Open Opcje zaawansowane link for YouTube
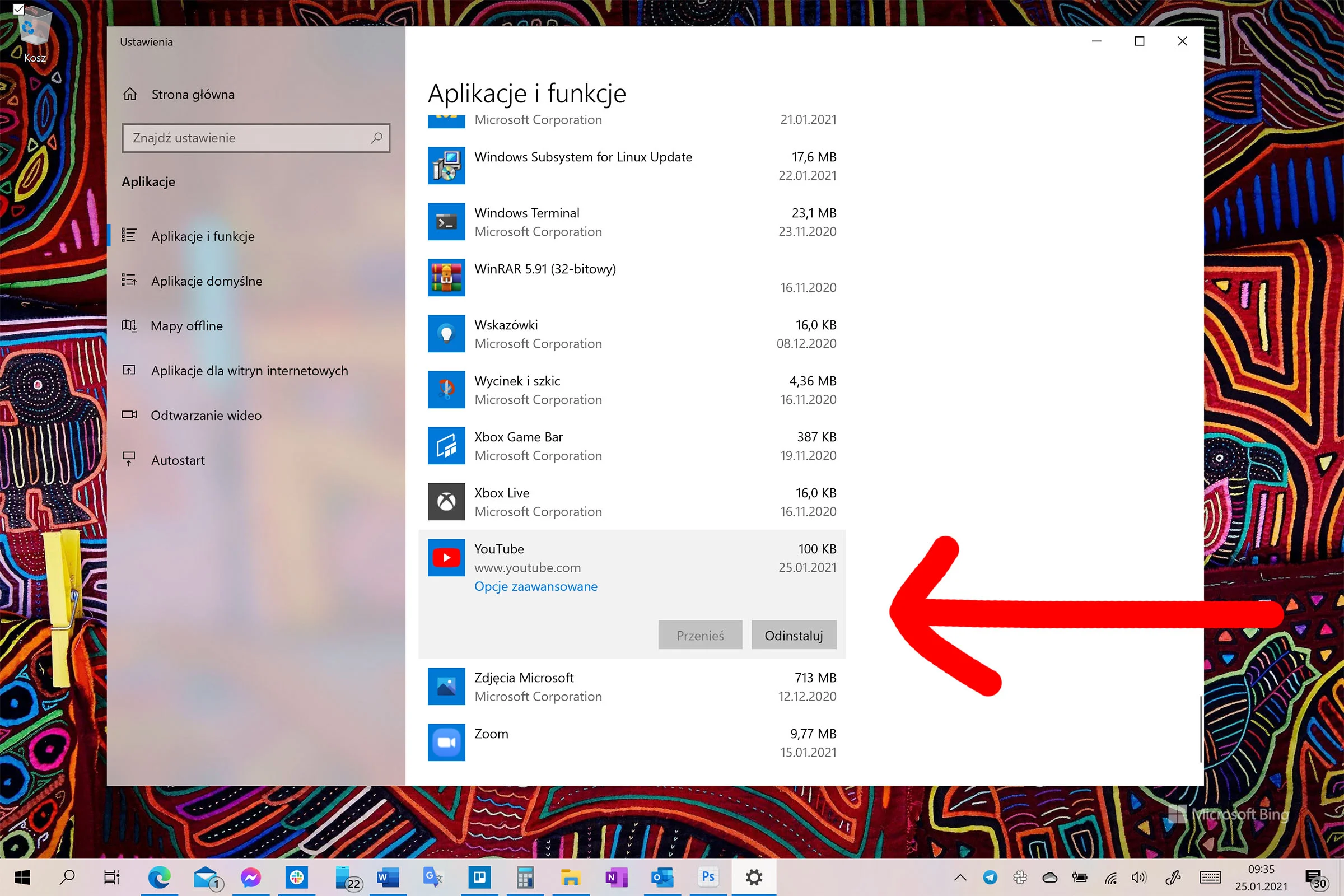1344x896 pixels. tap(536, 586)
